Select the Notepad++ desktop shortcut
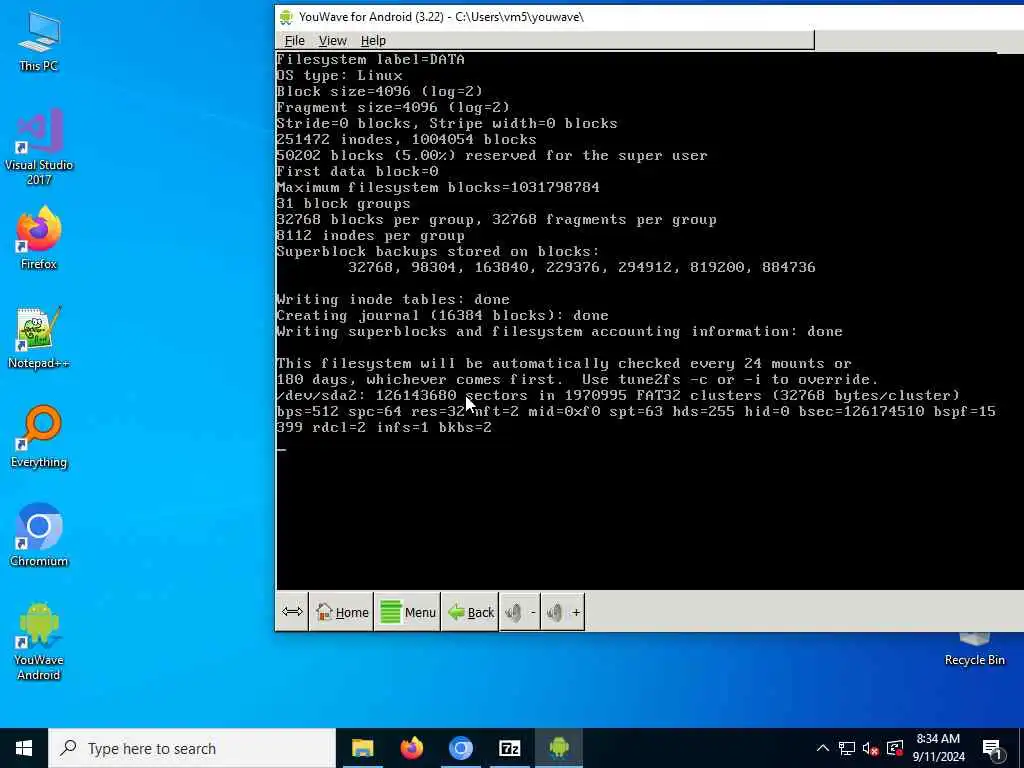Screen dimensions: 1024x768 pyautogui.click(x=39, y=338)
